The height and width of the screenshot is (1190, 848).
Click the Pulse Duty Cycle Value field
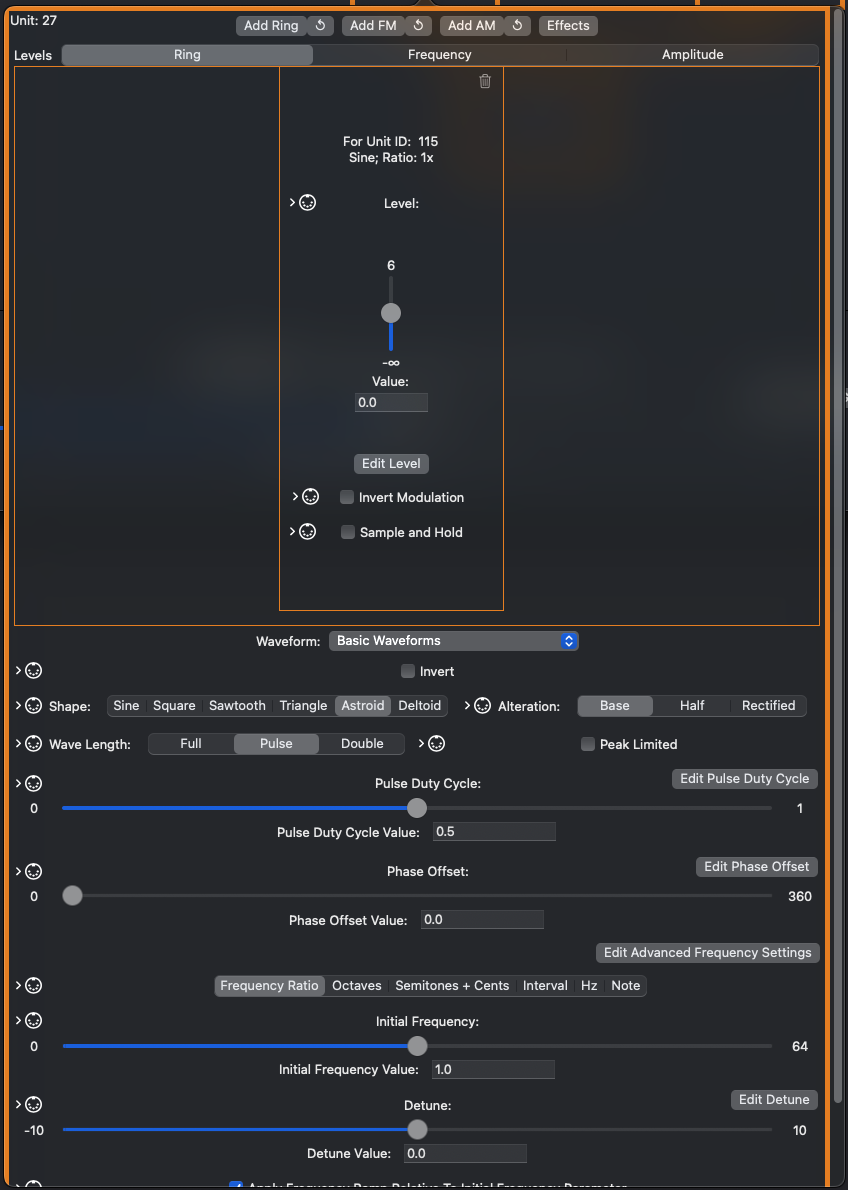pos(494,832)
